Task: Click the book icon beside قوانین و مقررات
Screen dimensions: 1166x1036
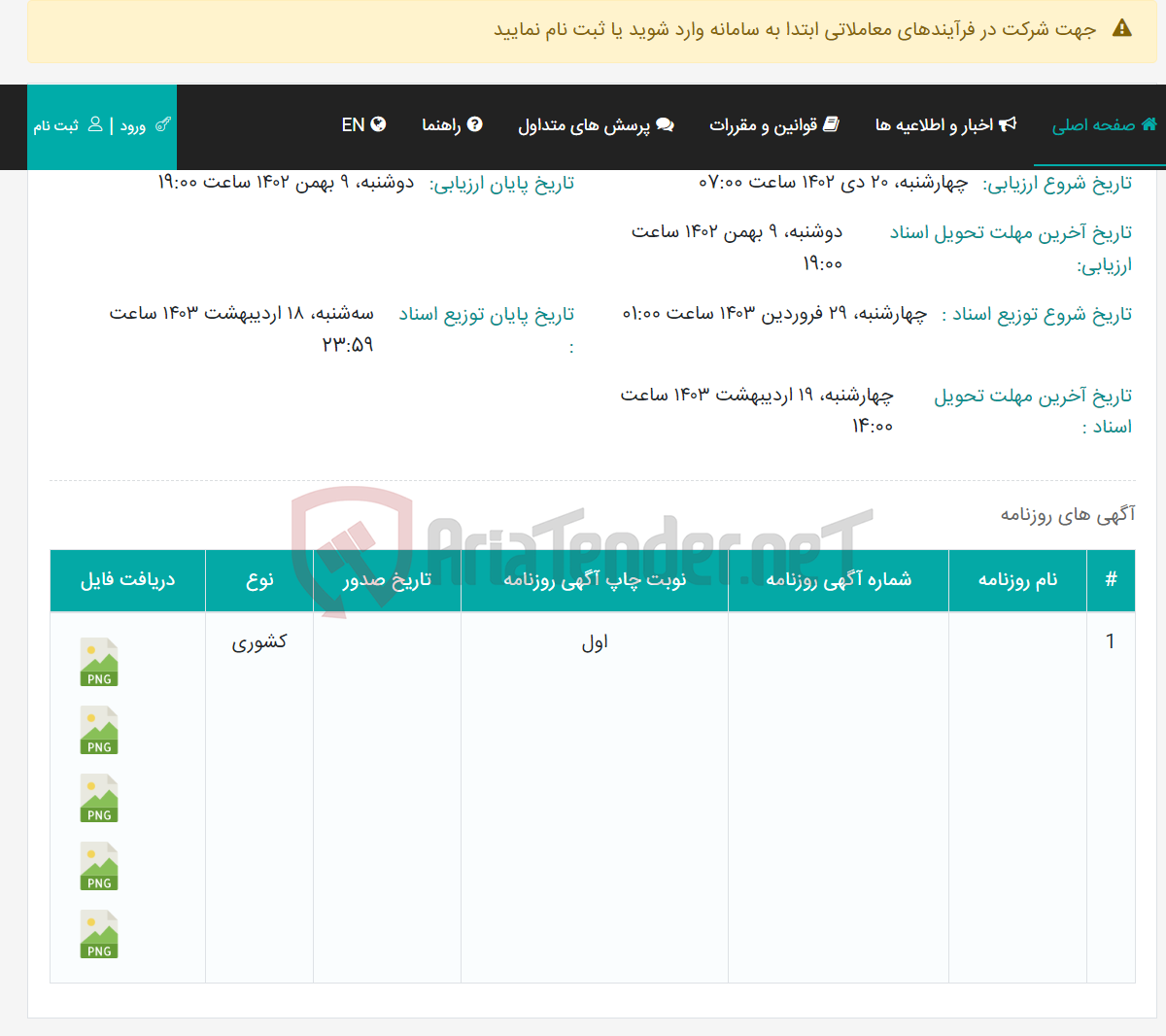Action: click(x=831, y=124)
